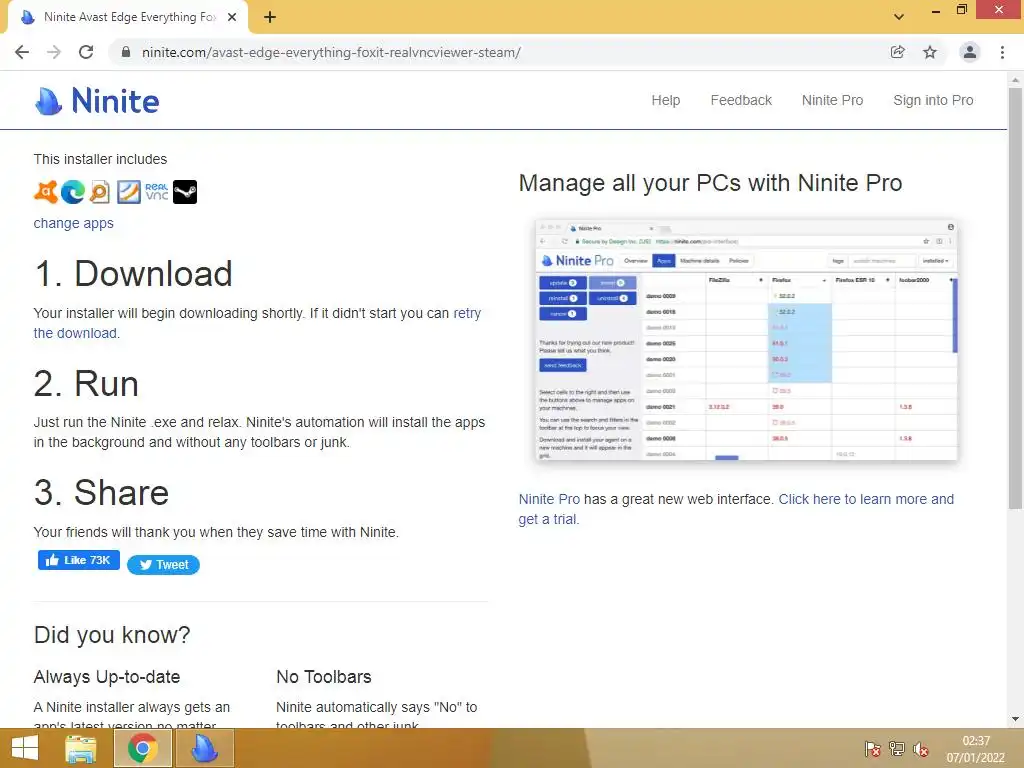
Task: Click the RealVNC icon in installer list
Action: [157, 192]
